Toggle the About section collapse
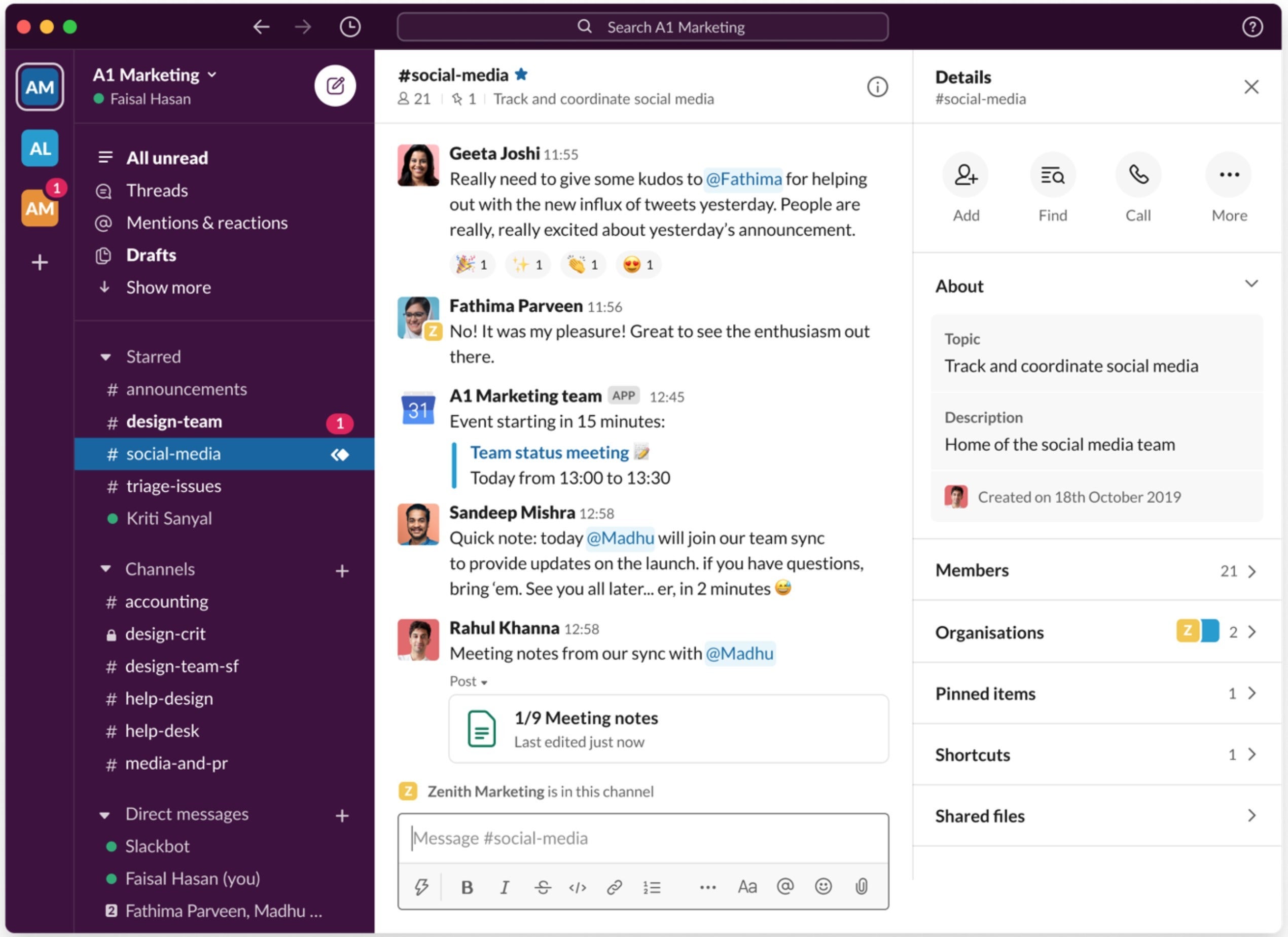The width and height of the screenshot is (1288, 937). [1252, 285]
